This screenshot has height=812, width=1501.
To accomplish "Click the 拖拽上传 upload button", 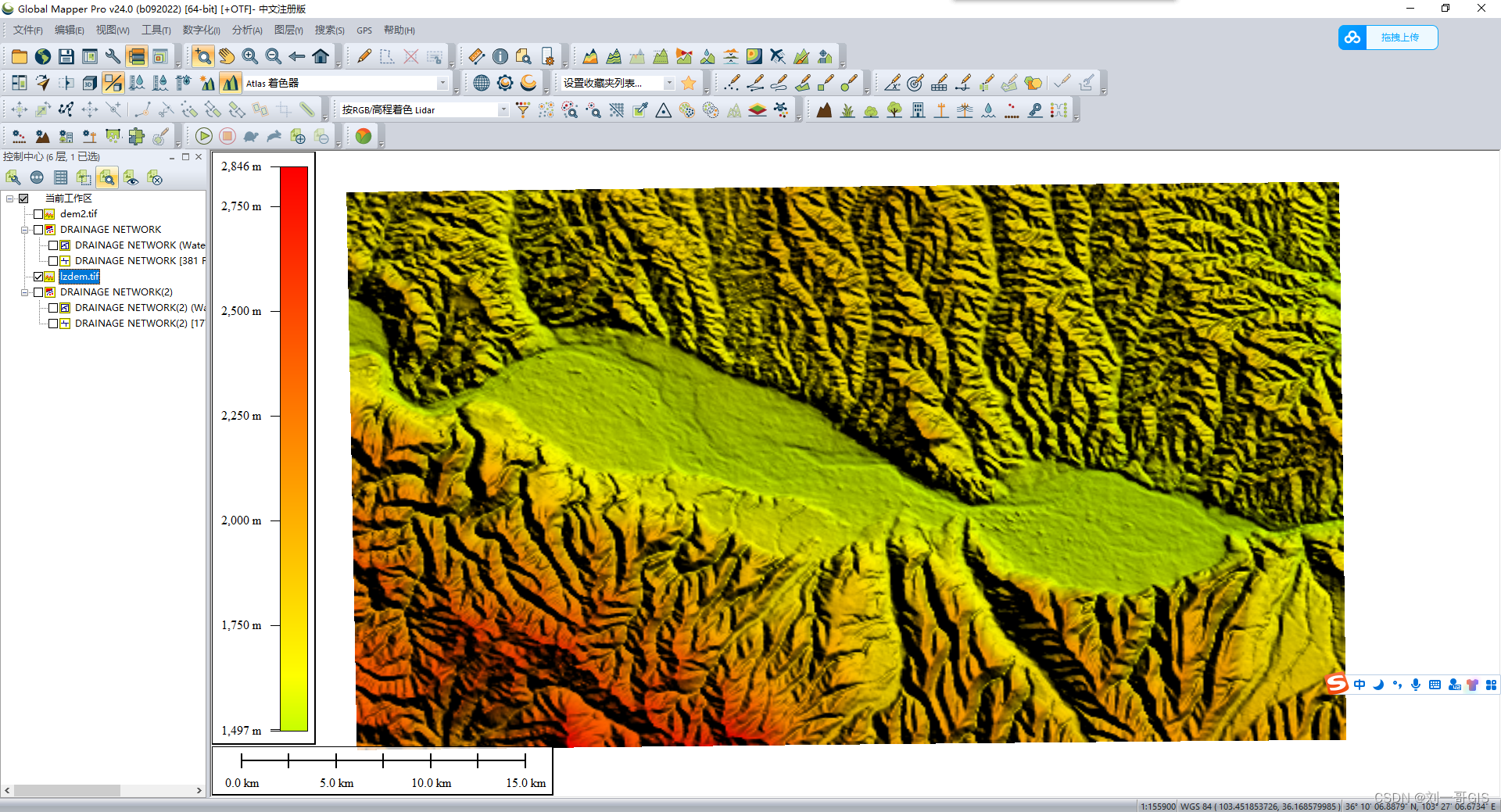I will (x=1388, y=38).
